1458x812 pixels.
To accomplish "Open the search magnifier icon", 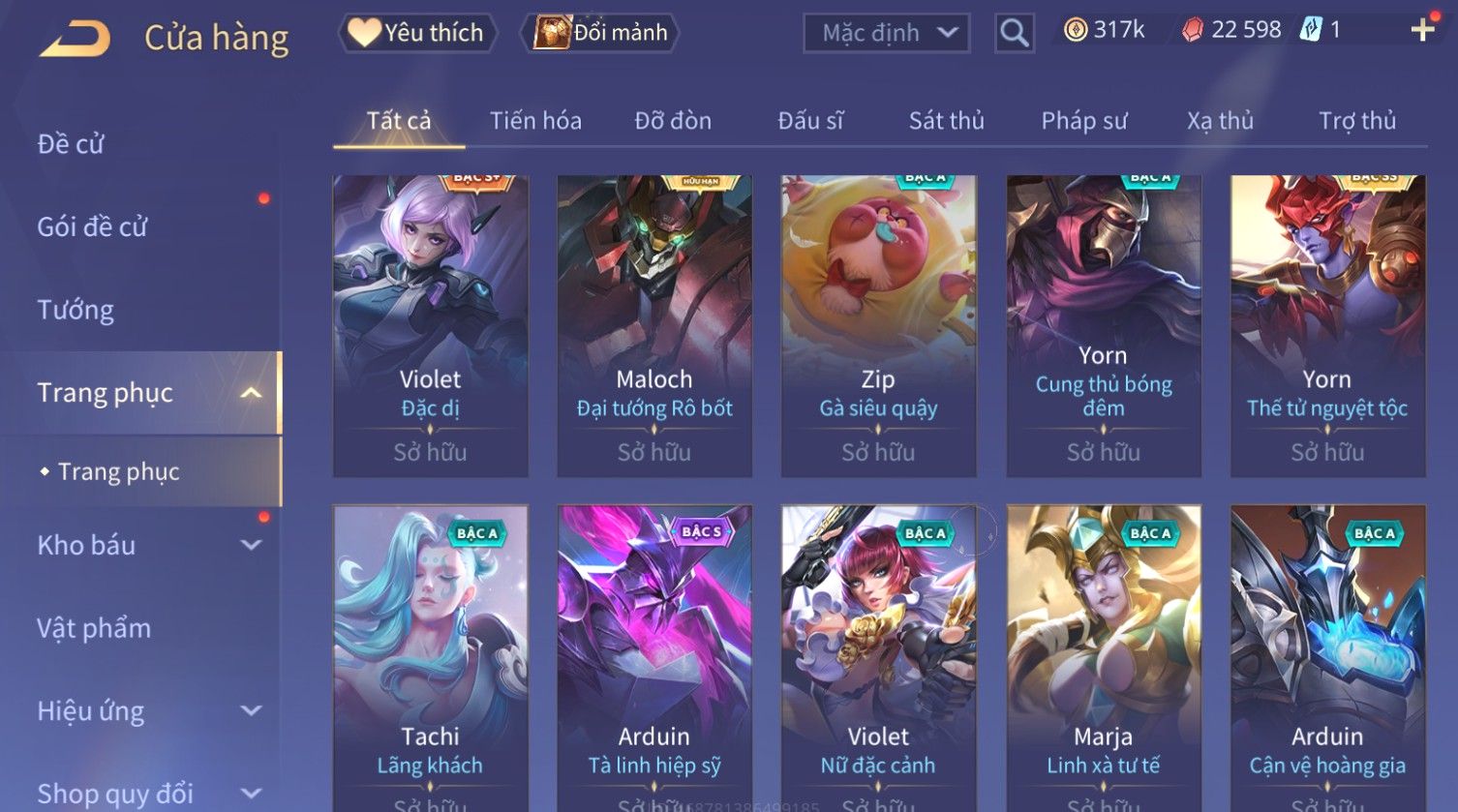I will pos(1014,33).
